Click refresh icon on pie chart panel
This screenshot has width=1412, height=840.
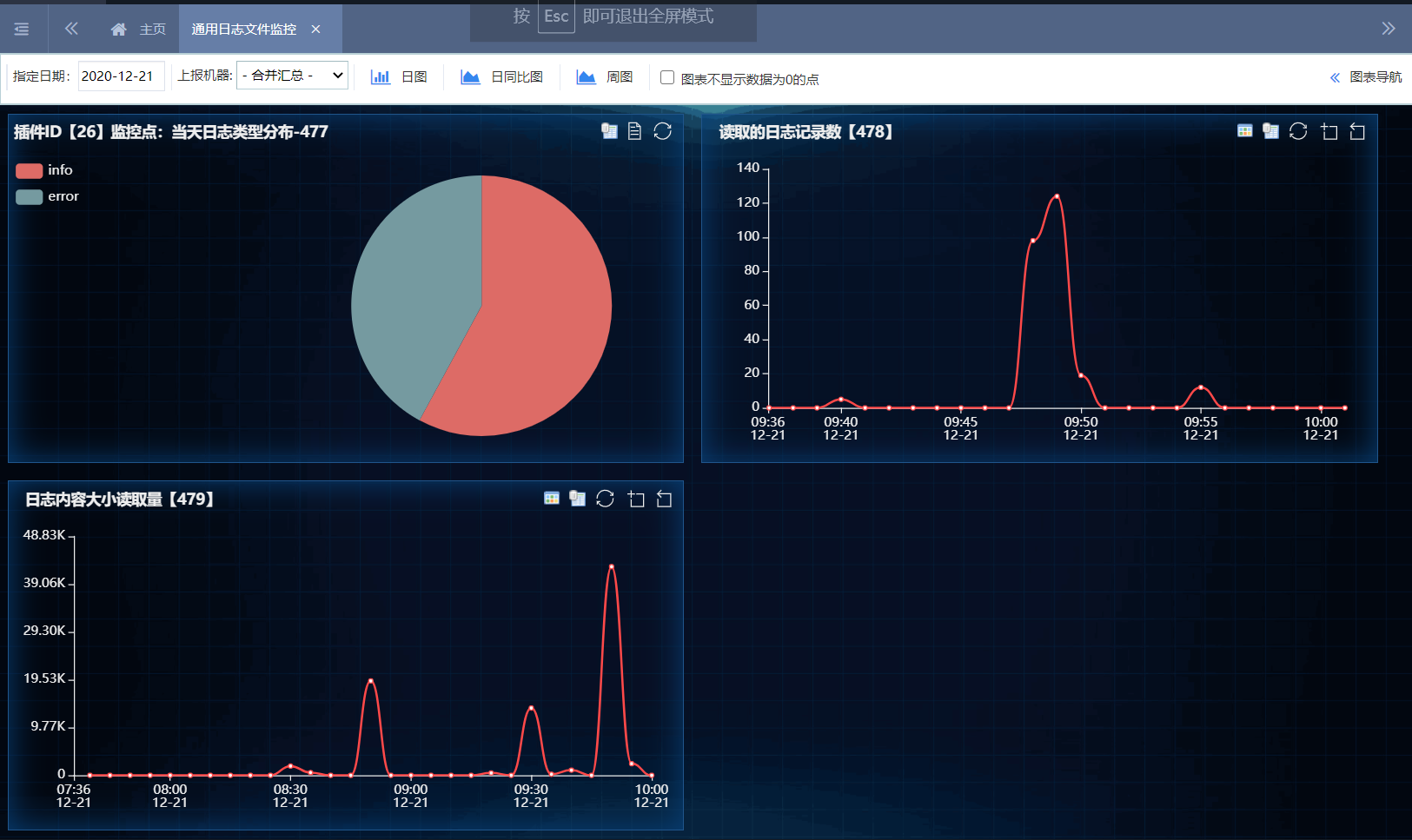click(662, 131)
